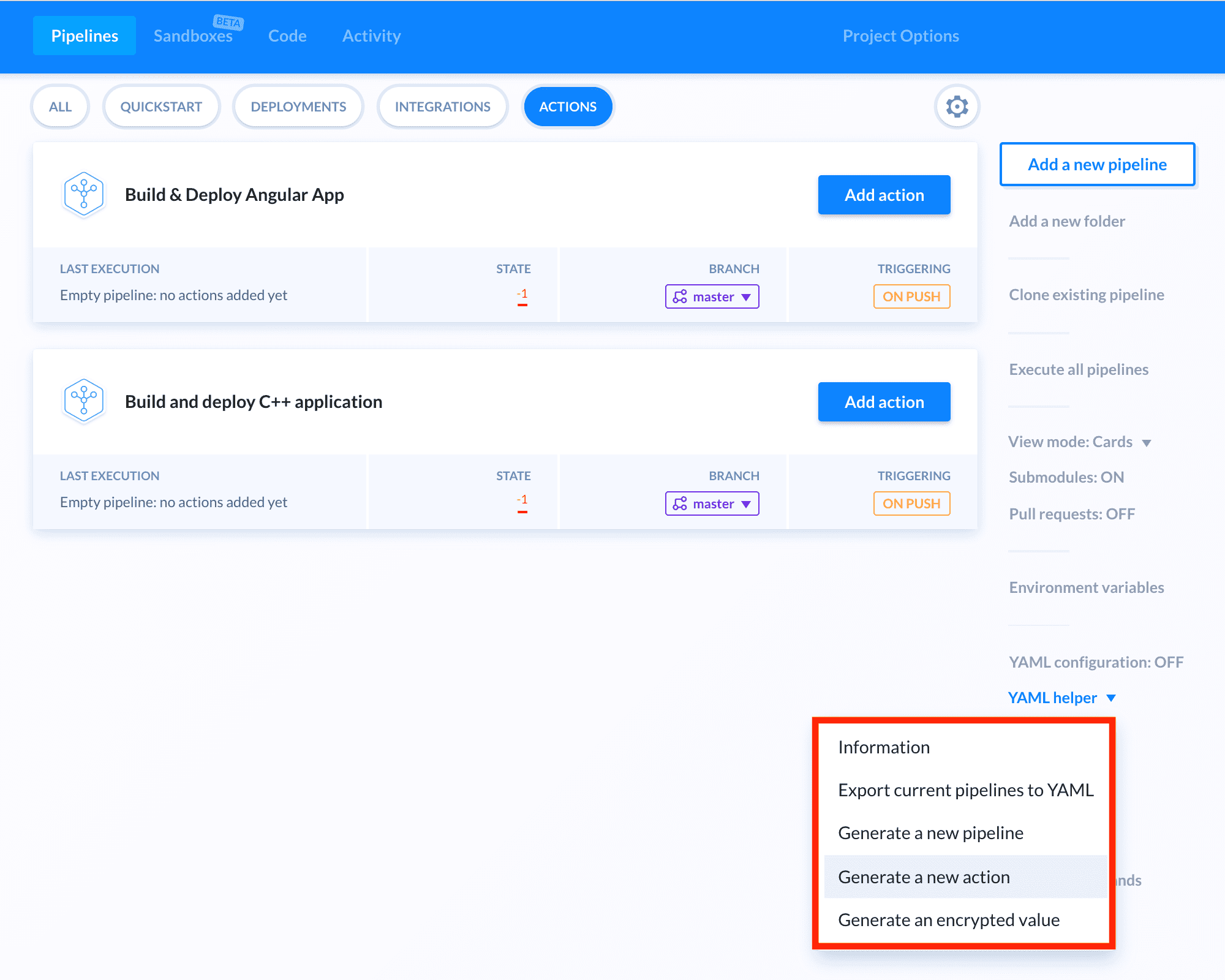Click Add a new pipeline option
This screenshot has width=1225, height=980.
pos(1097,163)
